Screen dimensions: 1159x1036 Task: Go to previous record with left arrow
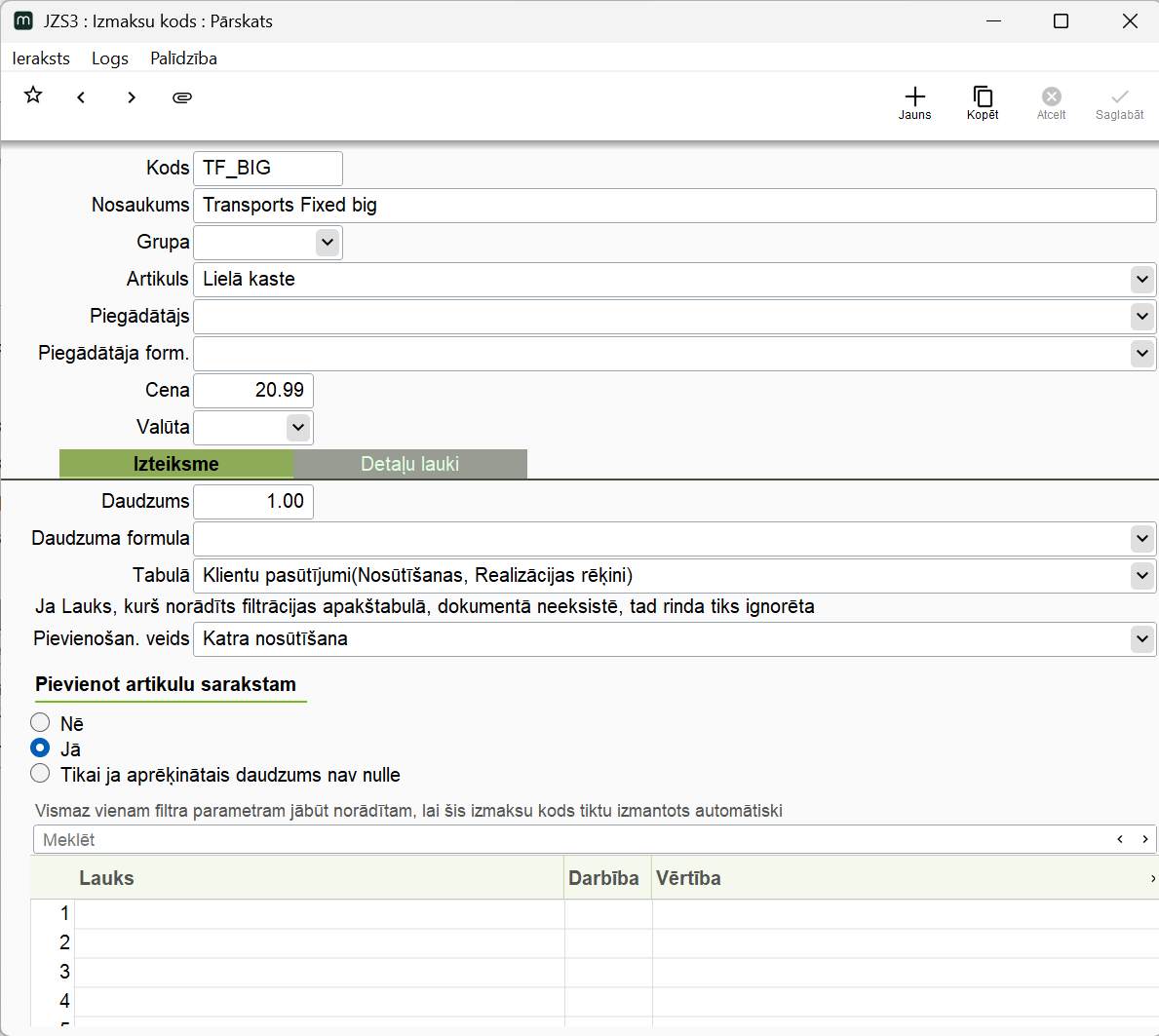click(81, 97)
